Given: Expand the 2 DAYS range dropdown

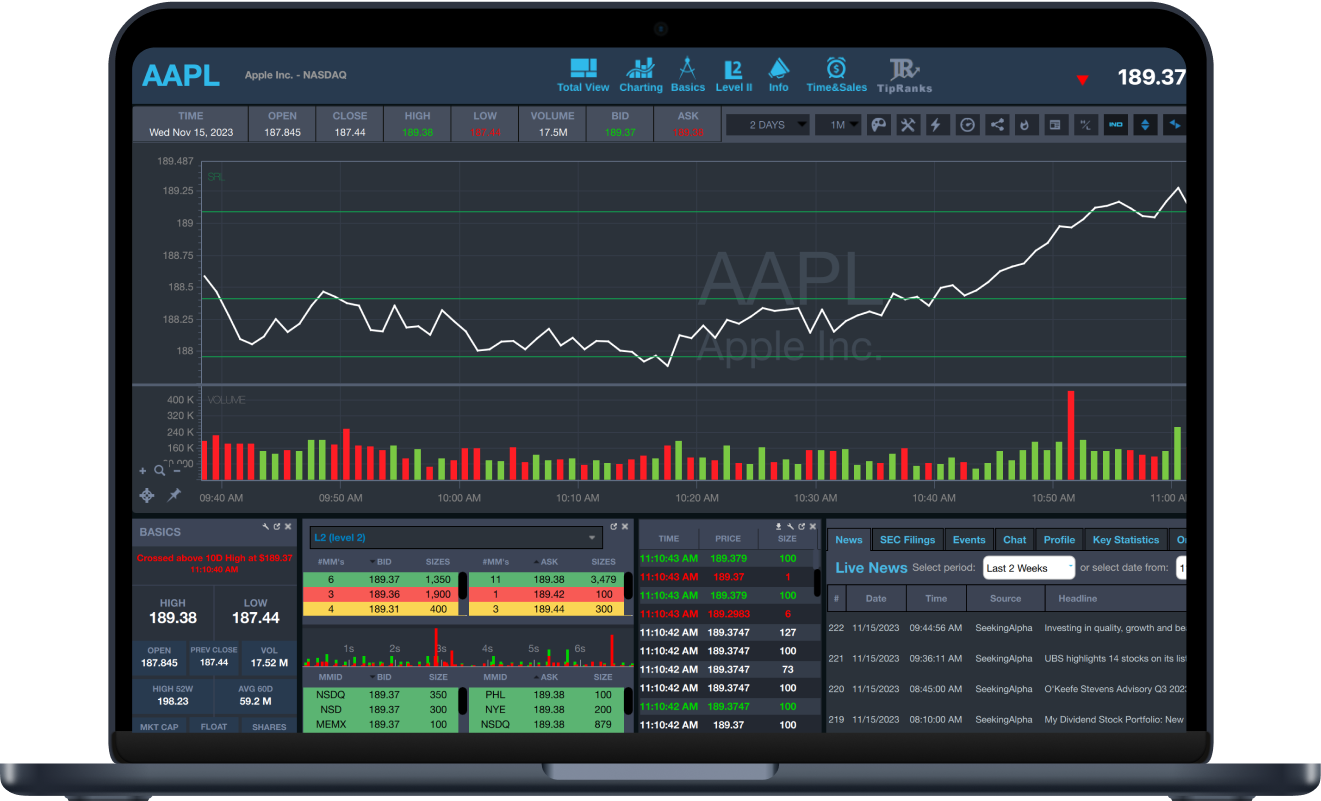Looking at the screenshot, I should click(x=766, y=125).
